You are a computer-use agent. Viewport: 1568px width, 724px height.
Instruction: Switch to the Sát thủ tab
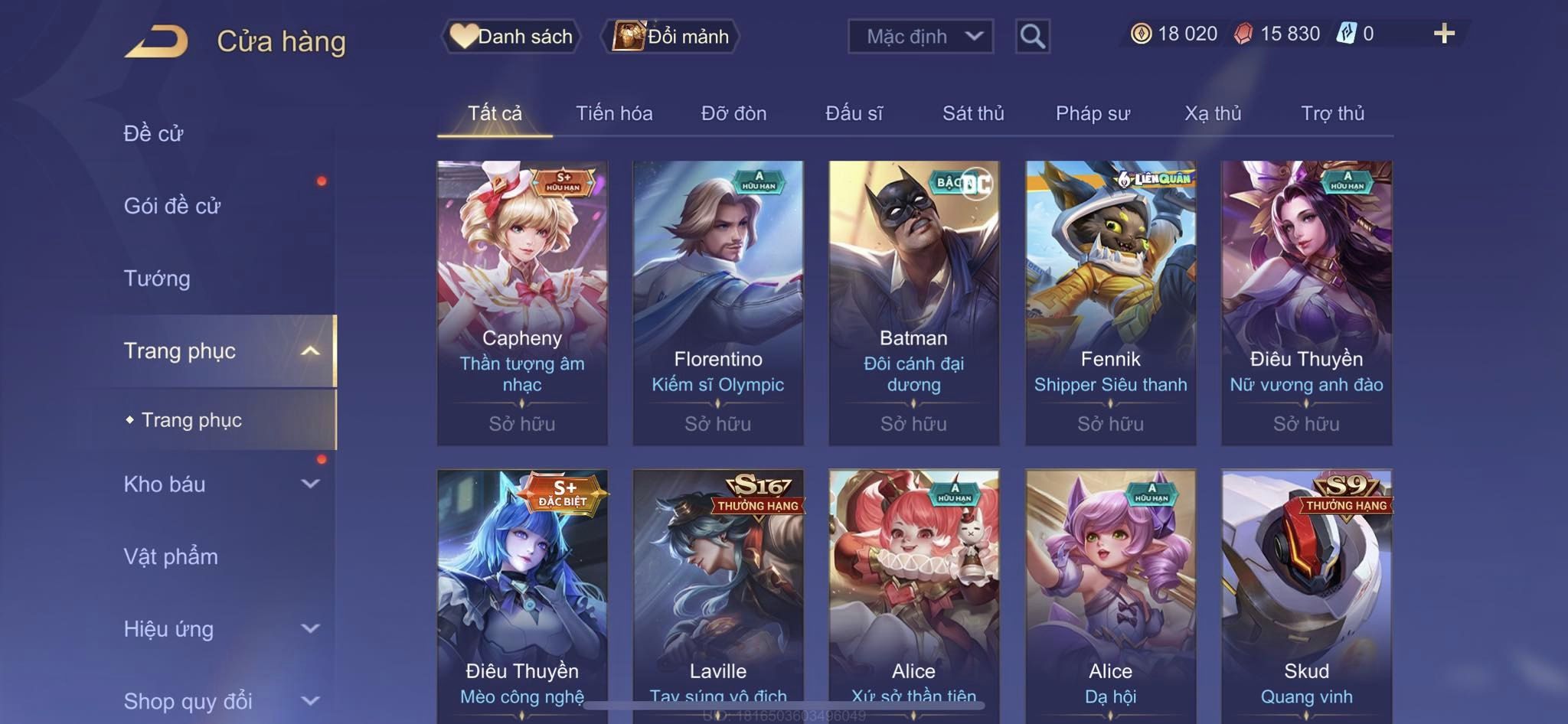(973, 113)
